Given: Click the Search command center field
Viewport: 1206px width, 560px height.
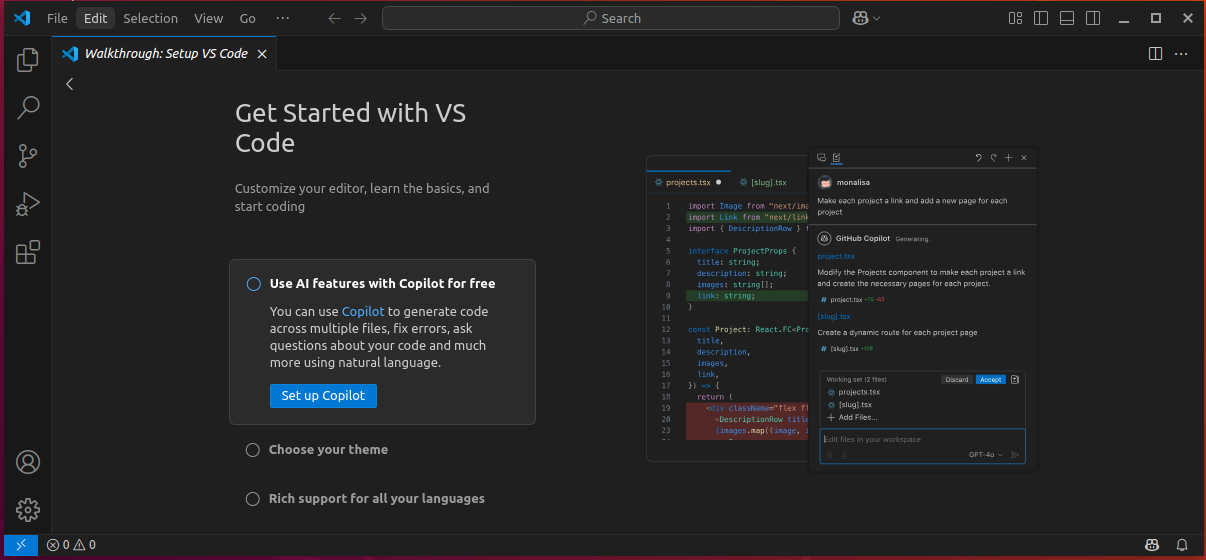Looking at the screenshot, I should (x=611, y=18).
